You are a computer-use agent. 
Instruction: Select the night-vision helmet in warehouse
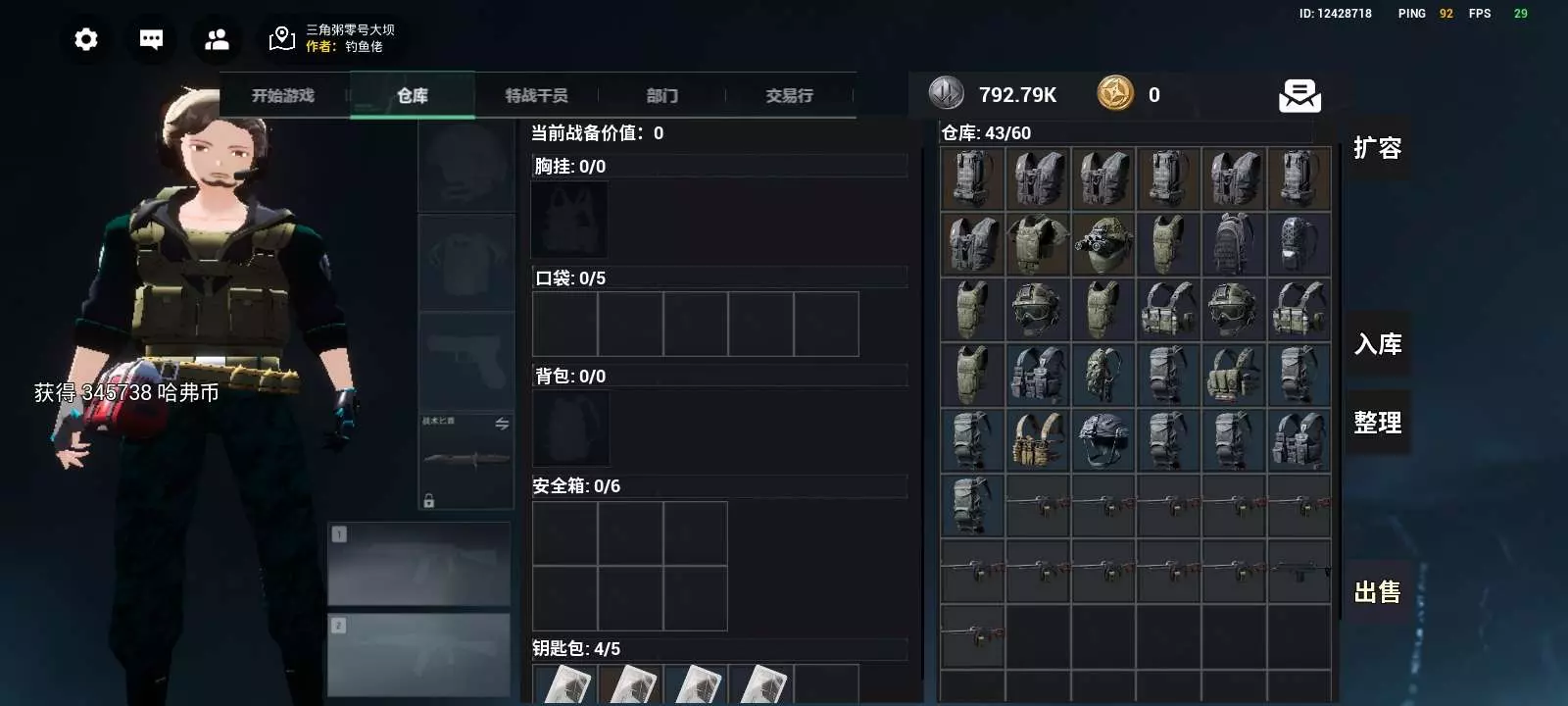click(1103, 244)
